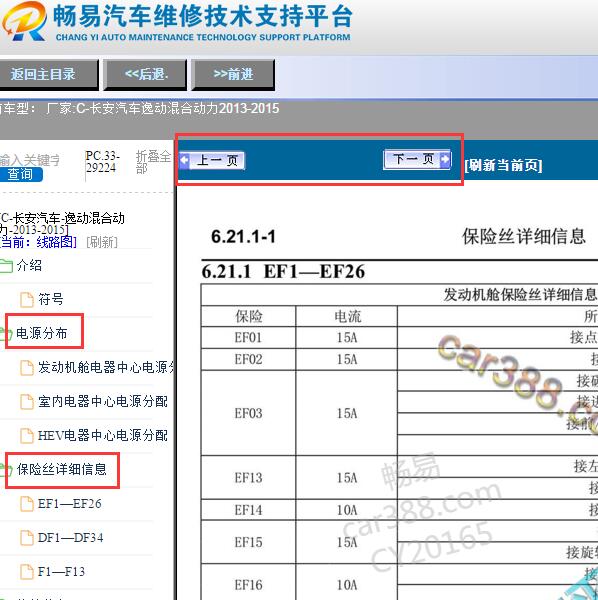Open the DF1—DF34 document
Image resolution: width=598 pixels, height=600 pixels.
[x=70, y=538]
